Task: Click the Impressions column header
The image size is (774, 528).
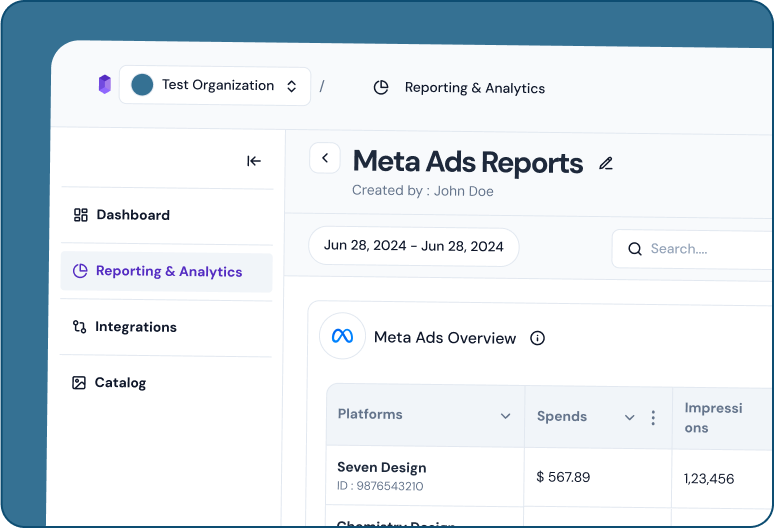Action: (723, 418)
